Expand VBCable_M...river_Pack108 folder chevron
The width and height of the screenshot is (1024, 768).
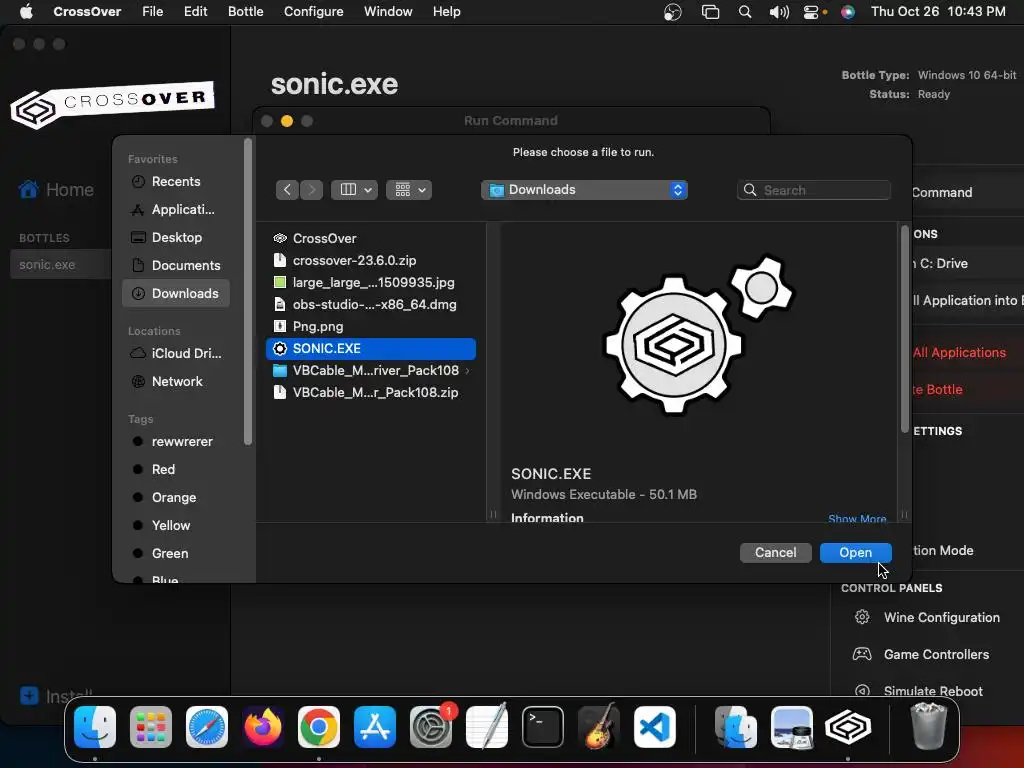pos(467,371)
